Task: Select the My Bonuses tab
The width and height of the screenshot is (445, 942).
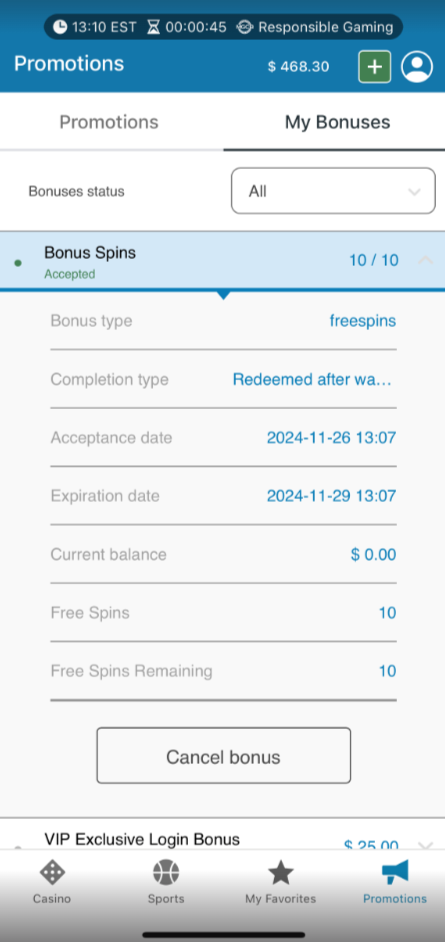Action: (x=337, y=122)
